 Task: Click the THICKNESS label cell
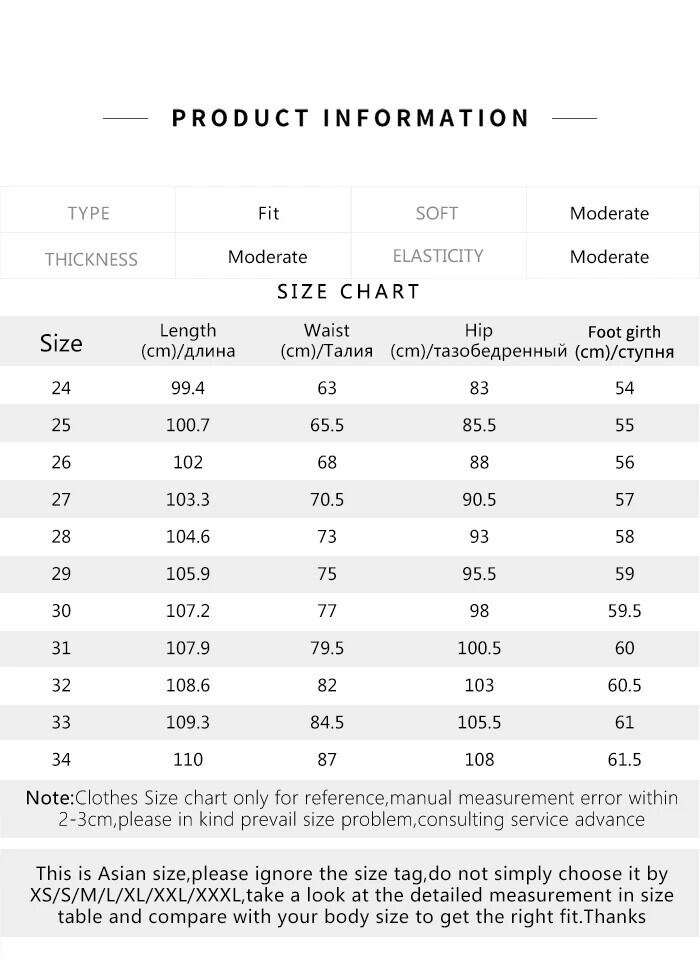pyautogui.click(x=91, y=259)
